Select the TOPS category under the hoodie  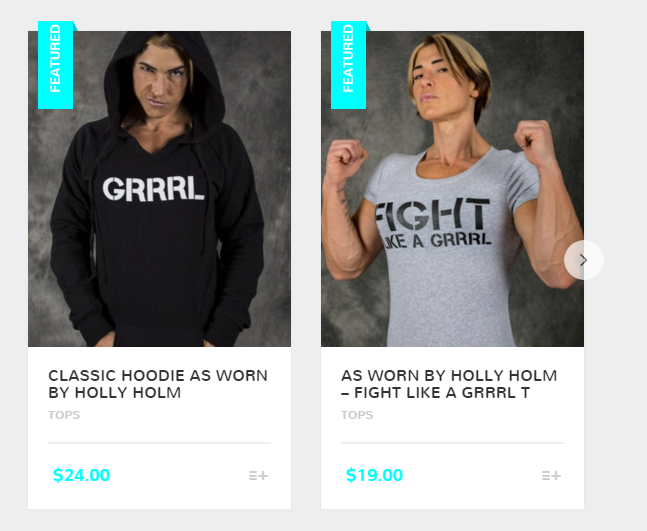64,415
